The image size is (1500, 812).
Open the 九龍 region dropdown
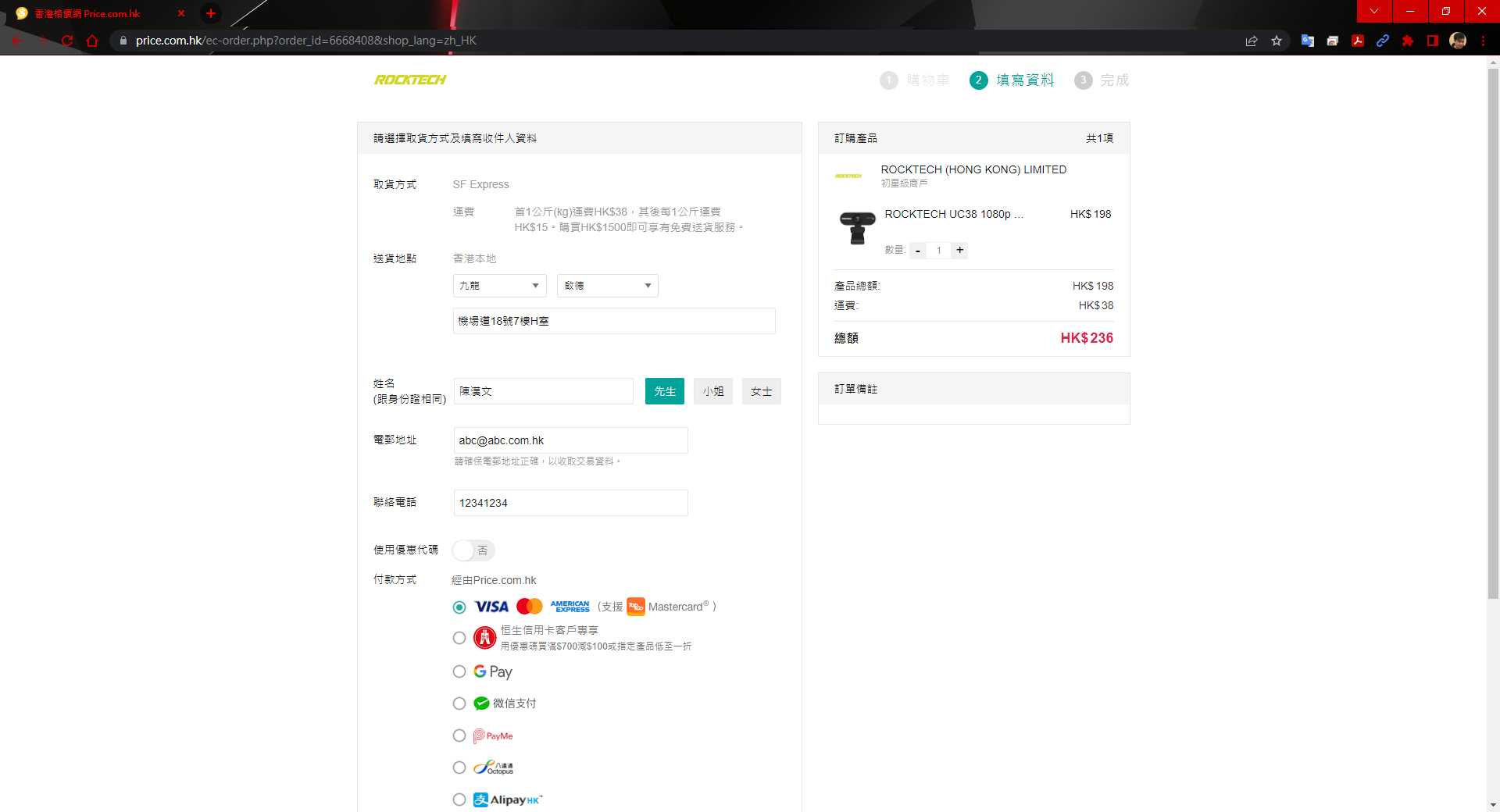tap(499, 286)
